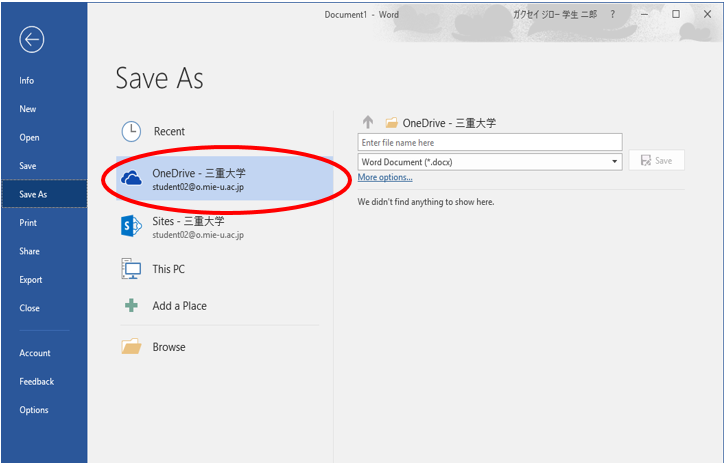This screenshot has width=726, height=463.
Task: Open Word Options
Action: [34, 410]
